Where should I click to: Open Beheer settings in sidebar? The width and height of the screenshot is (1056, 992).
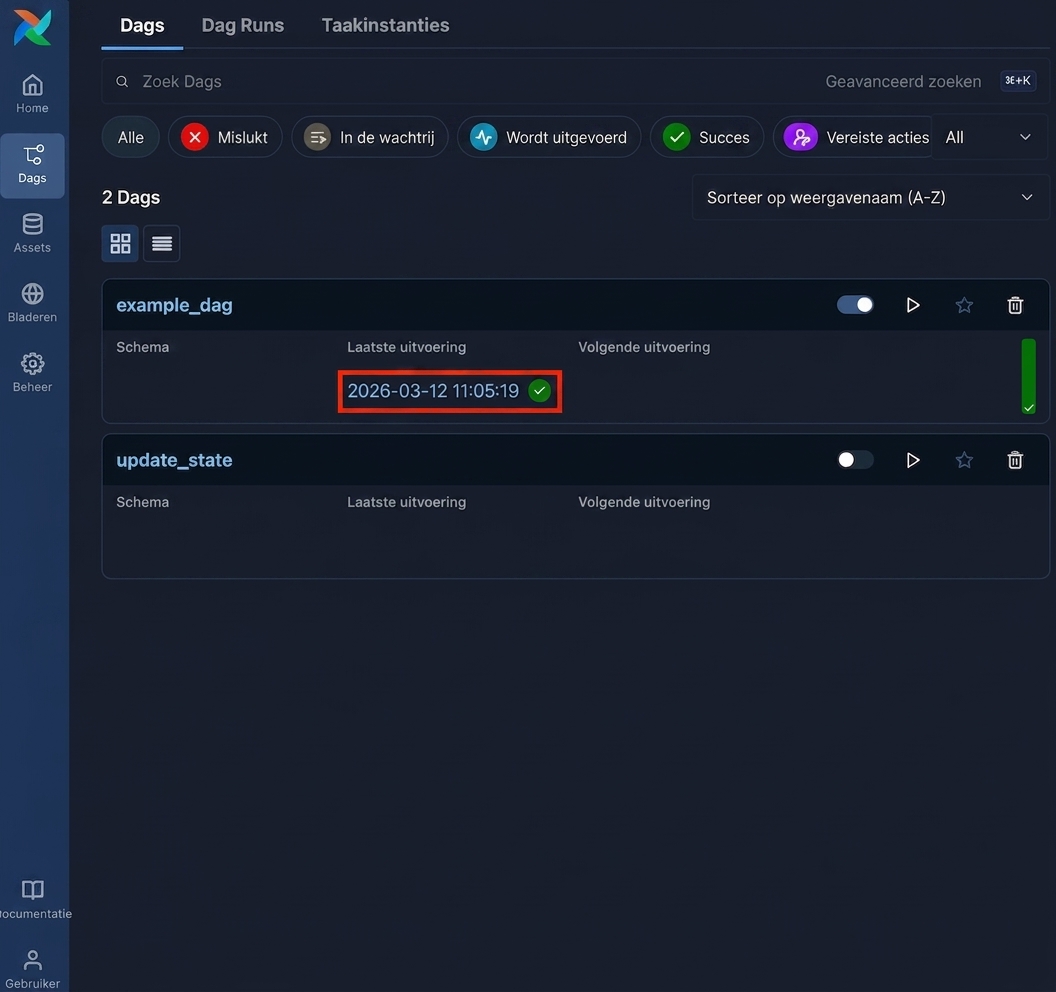[x=32, y=372]
